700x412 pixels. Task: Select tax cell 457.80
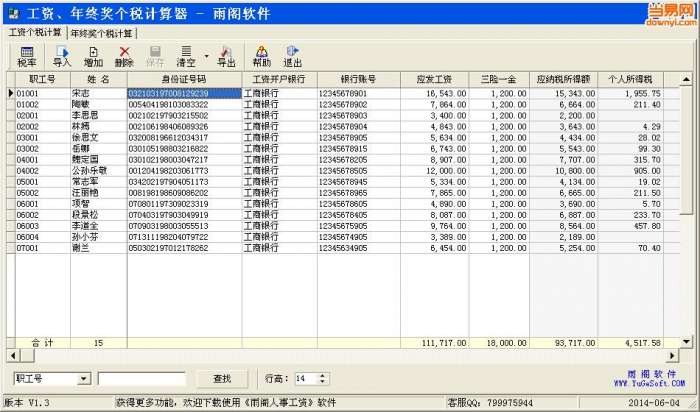[630, 226]
